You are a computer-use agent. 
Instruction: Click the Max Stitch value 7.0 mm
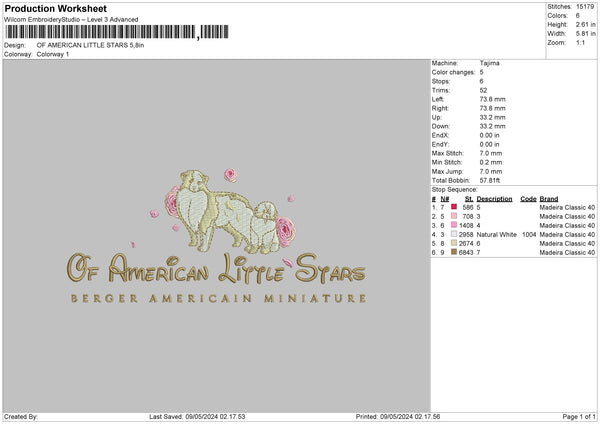tap(491, 153)
